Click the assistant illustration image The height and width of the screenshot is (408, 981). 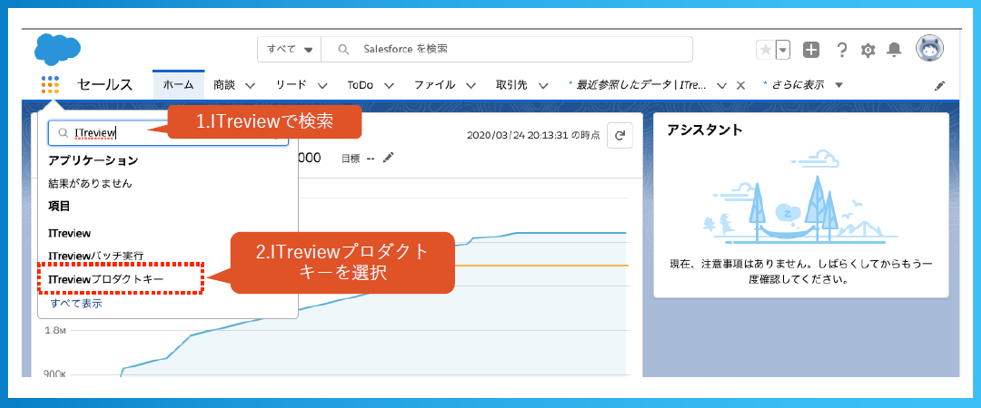pos(801,196)
